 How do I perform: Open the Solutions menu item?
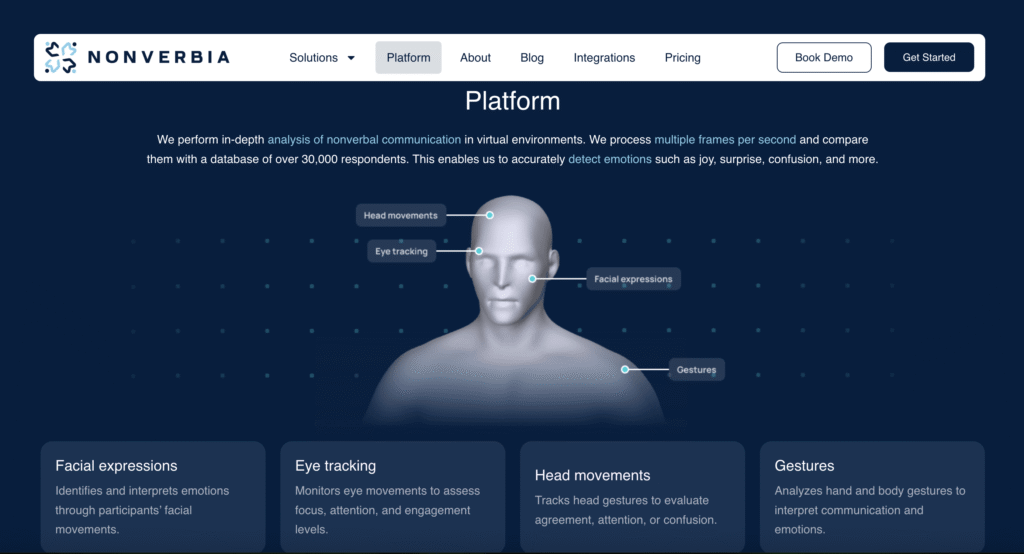click(313, 57)
